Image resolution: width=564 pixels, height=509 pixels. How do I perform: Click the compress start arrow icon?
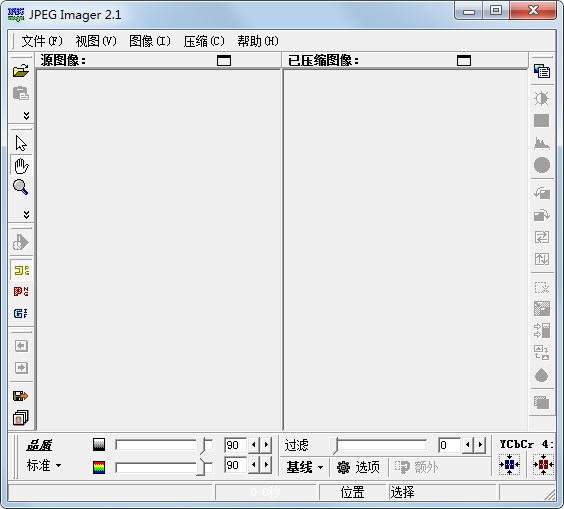click(21, 242)
